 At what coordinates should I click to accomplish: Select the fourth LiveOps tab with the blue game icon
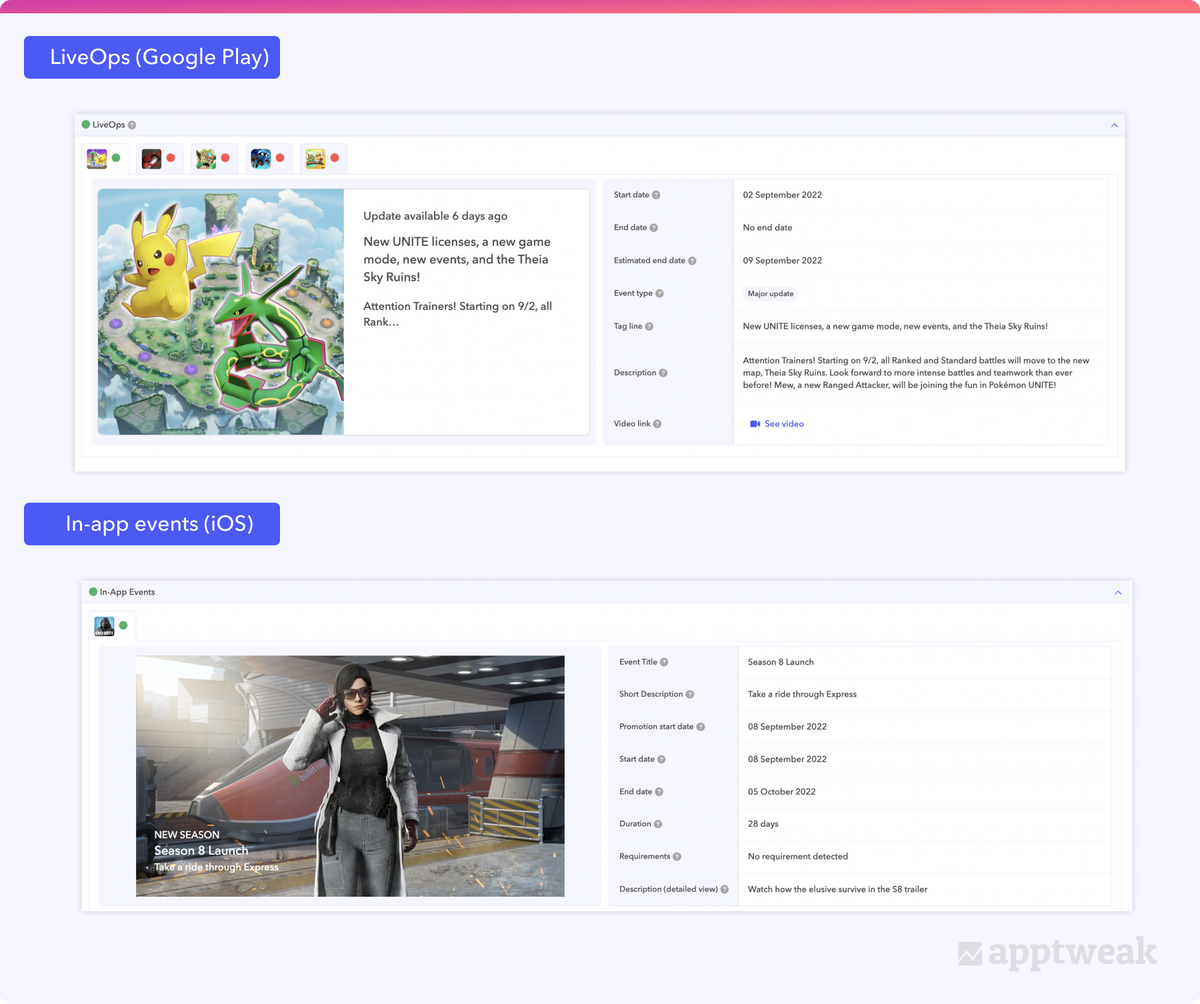(268, 159)
